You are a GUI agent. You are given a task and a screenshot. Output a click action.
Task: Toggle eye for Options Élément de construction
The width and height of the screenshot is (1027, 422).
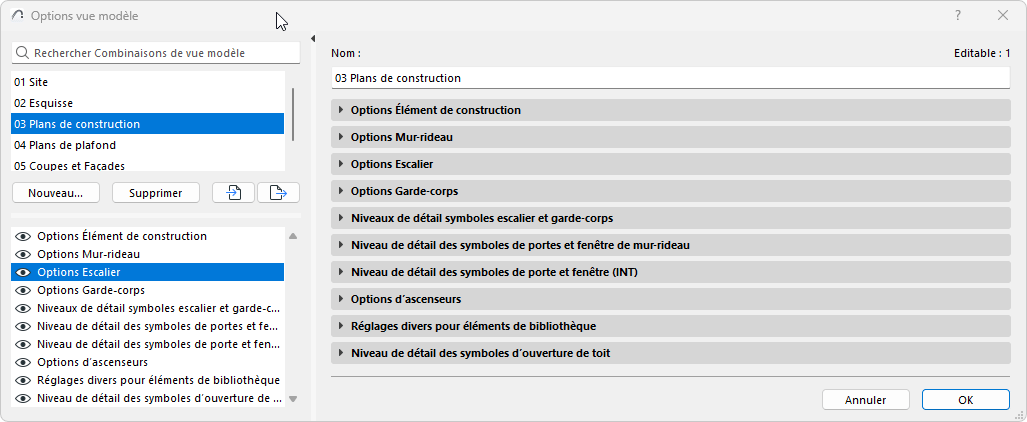pos(24,236)
